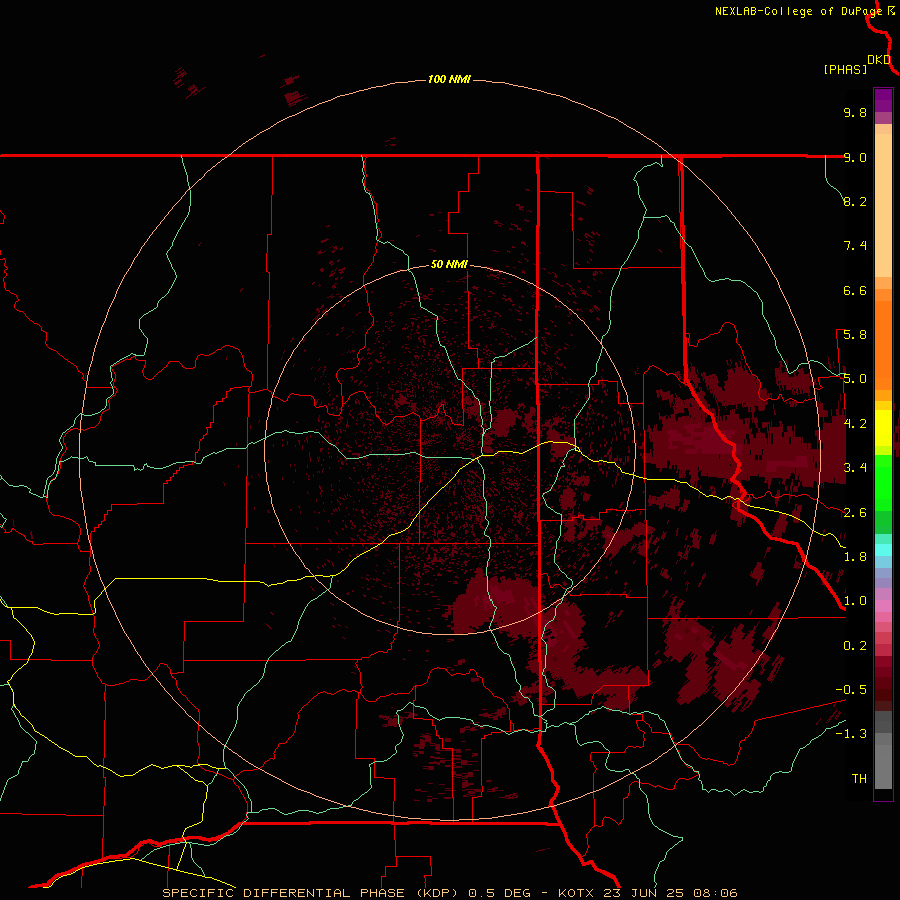Click the 1.8 scale value

click(855, 557)
